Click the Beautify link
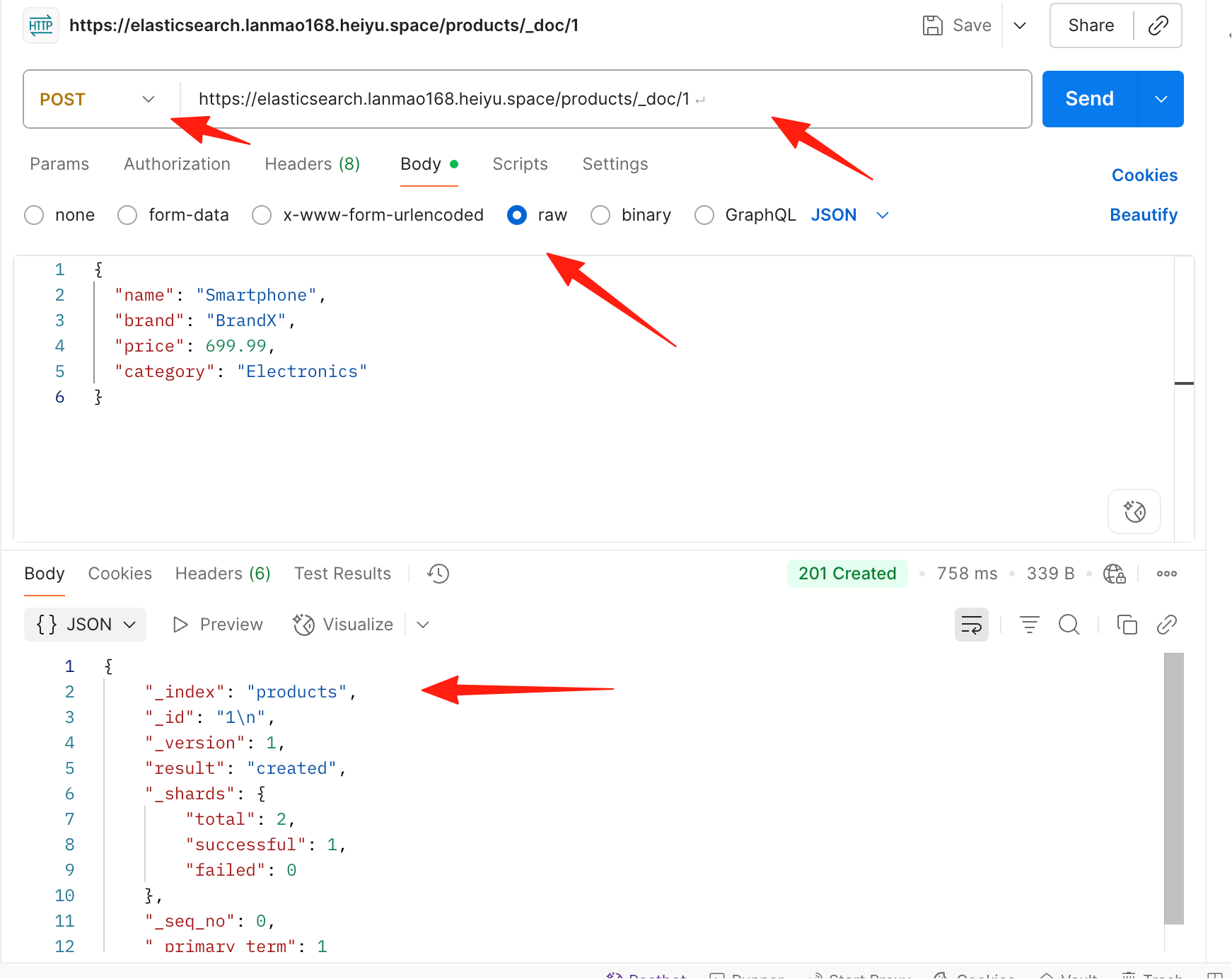Viewport: 1232px width, 979px height. pyautogui.click(x=1144, y=215)
